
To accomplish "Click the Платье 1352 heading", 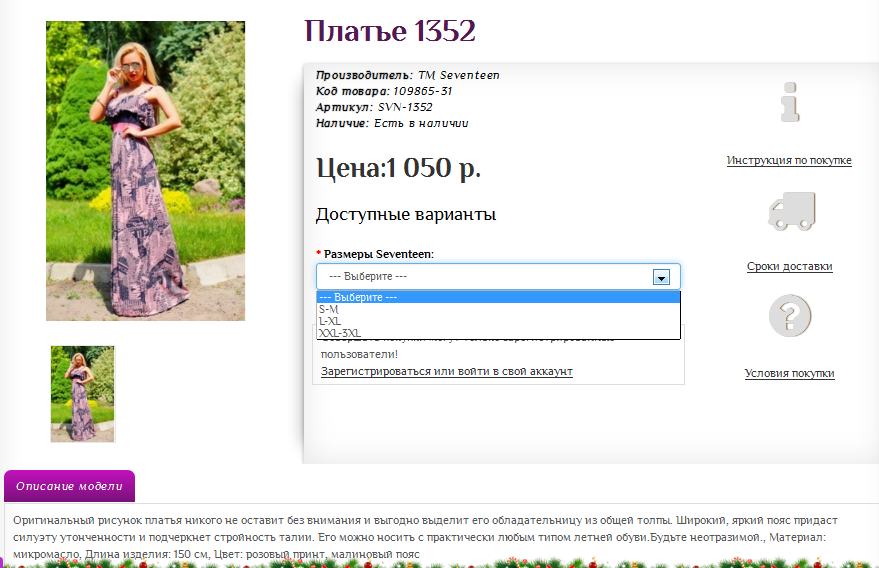I will pos(390,31).
